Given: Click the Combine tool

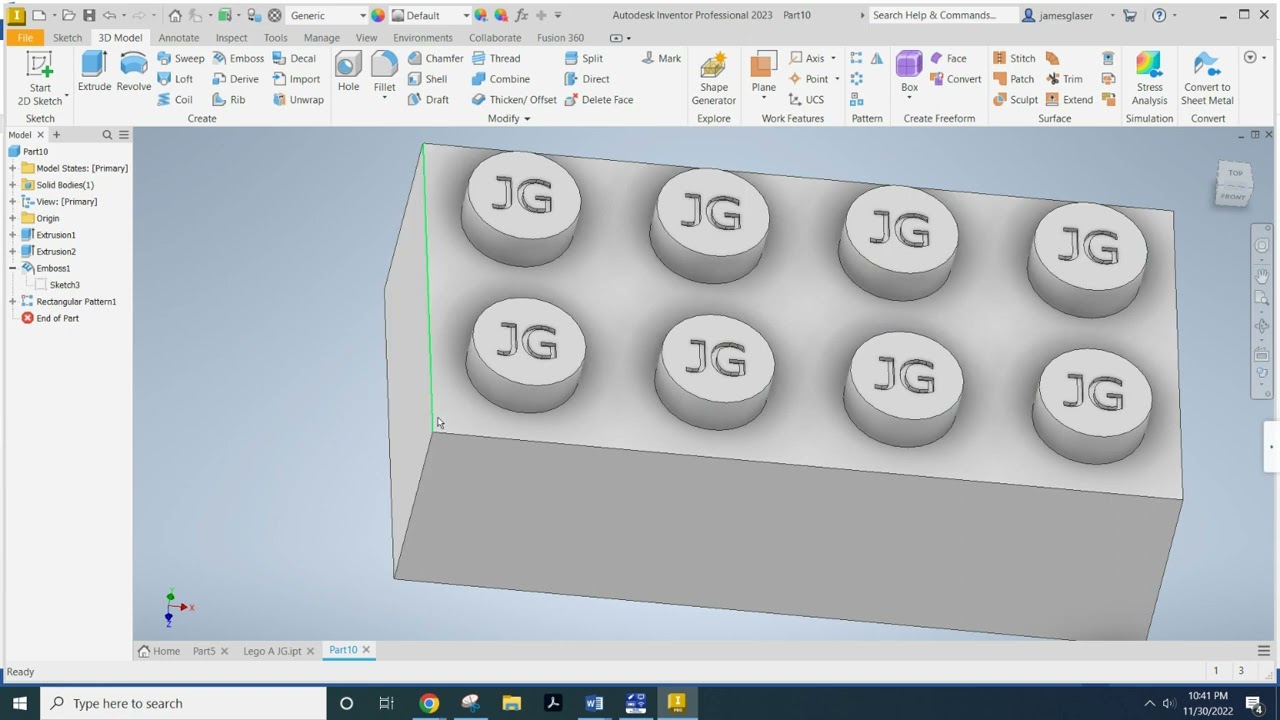Looking at the screenshot, I should pyautogui.click(x=501, y=79).
